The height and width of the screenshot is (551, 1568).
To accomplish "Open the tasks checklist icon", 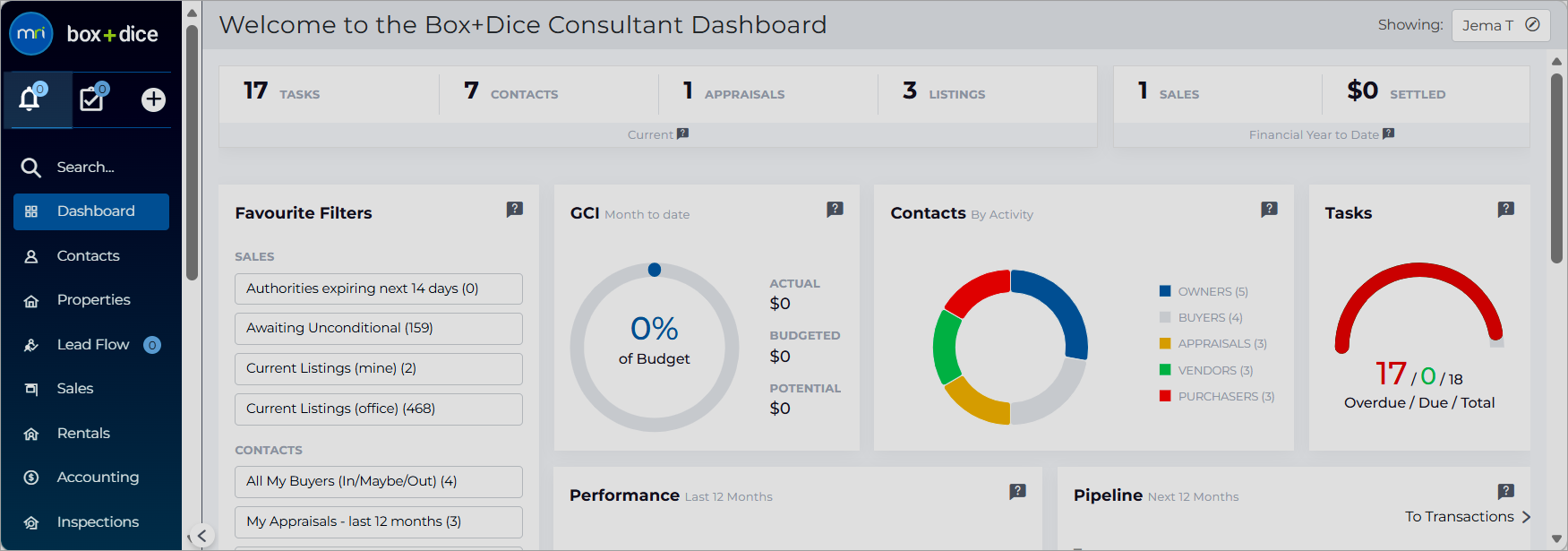I will point(91,99).
